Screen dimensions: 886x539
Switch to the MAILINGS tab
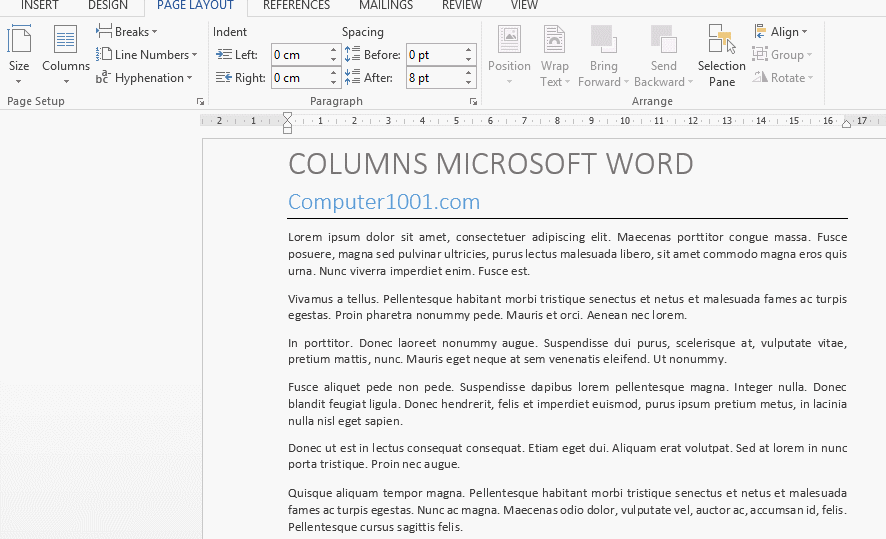tap(386, 6)
